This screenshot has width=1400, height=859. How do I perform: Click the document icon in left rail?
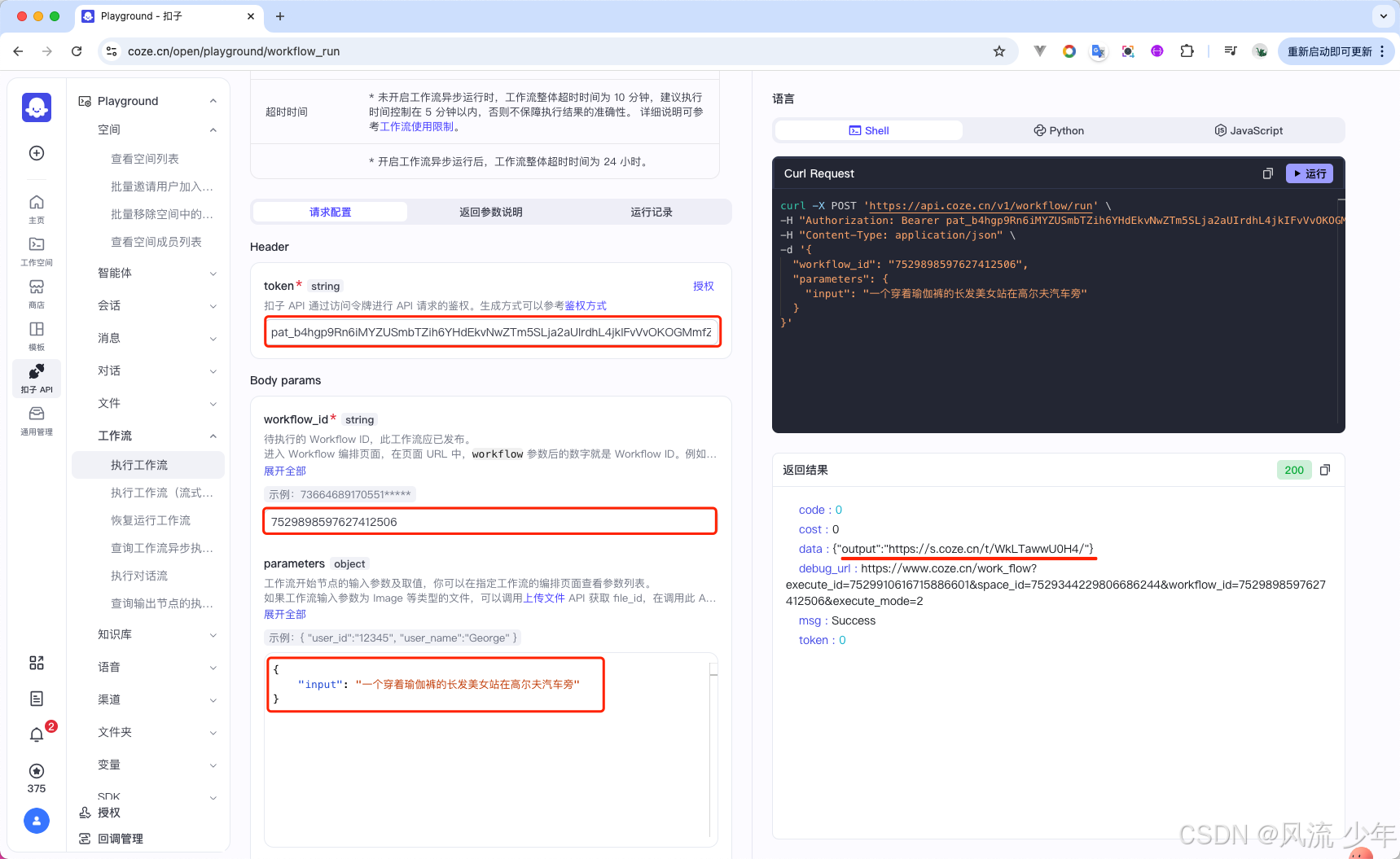37,699
